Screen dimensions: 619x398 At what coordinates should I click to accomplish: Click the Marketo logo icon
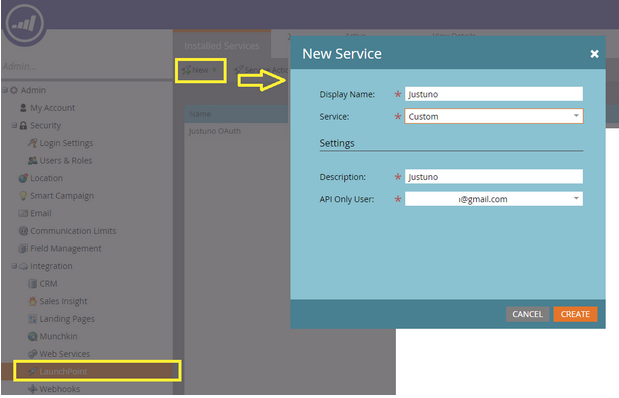pyautogui.click(x=24, y=24)
